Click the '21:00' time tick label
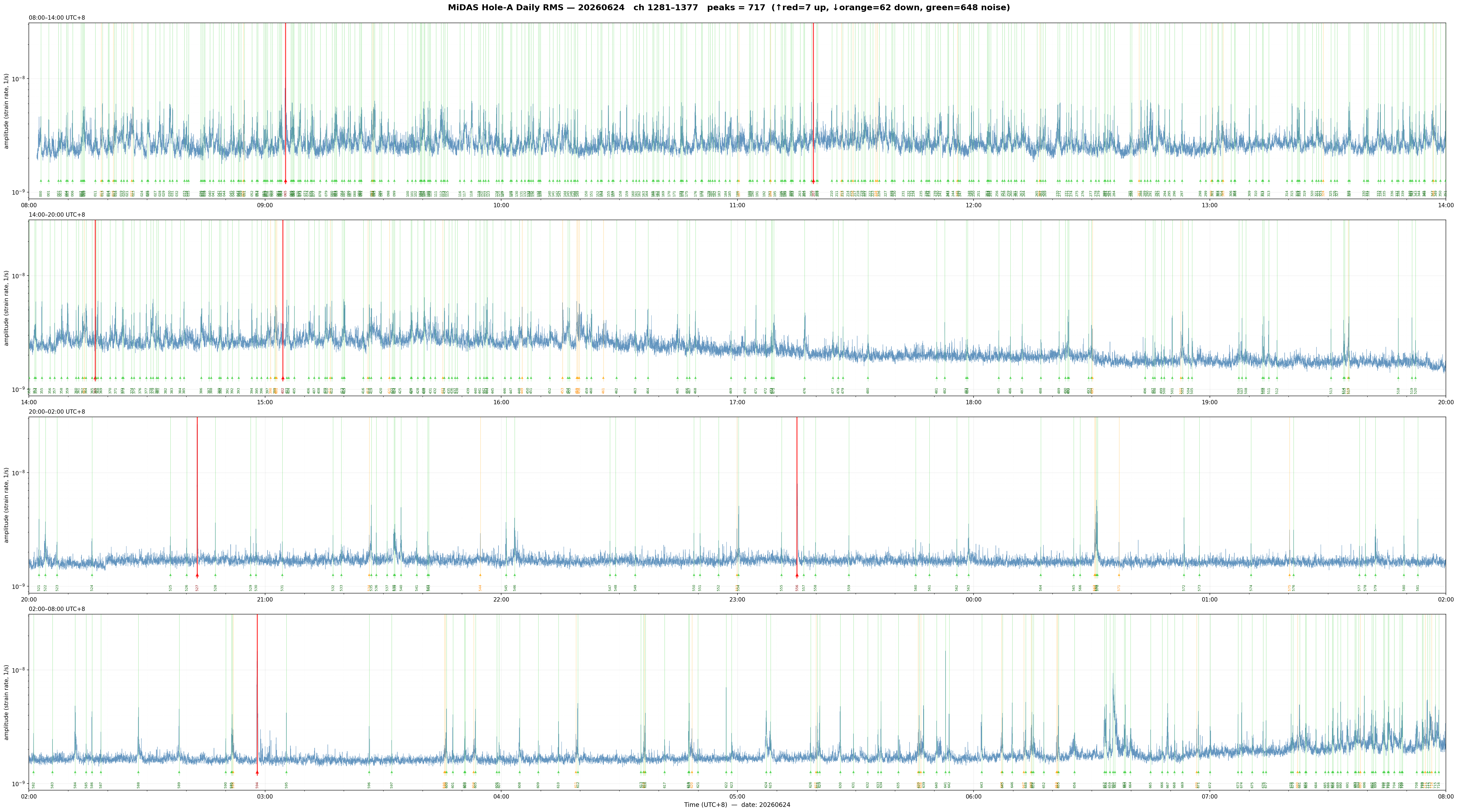This screenshot has width=1458, height=812. coord(265,599)
